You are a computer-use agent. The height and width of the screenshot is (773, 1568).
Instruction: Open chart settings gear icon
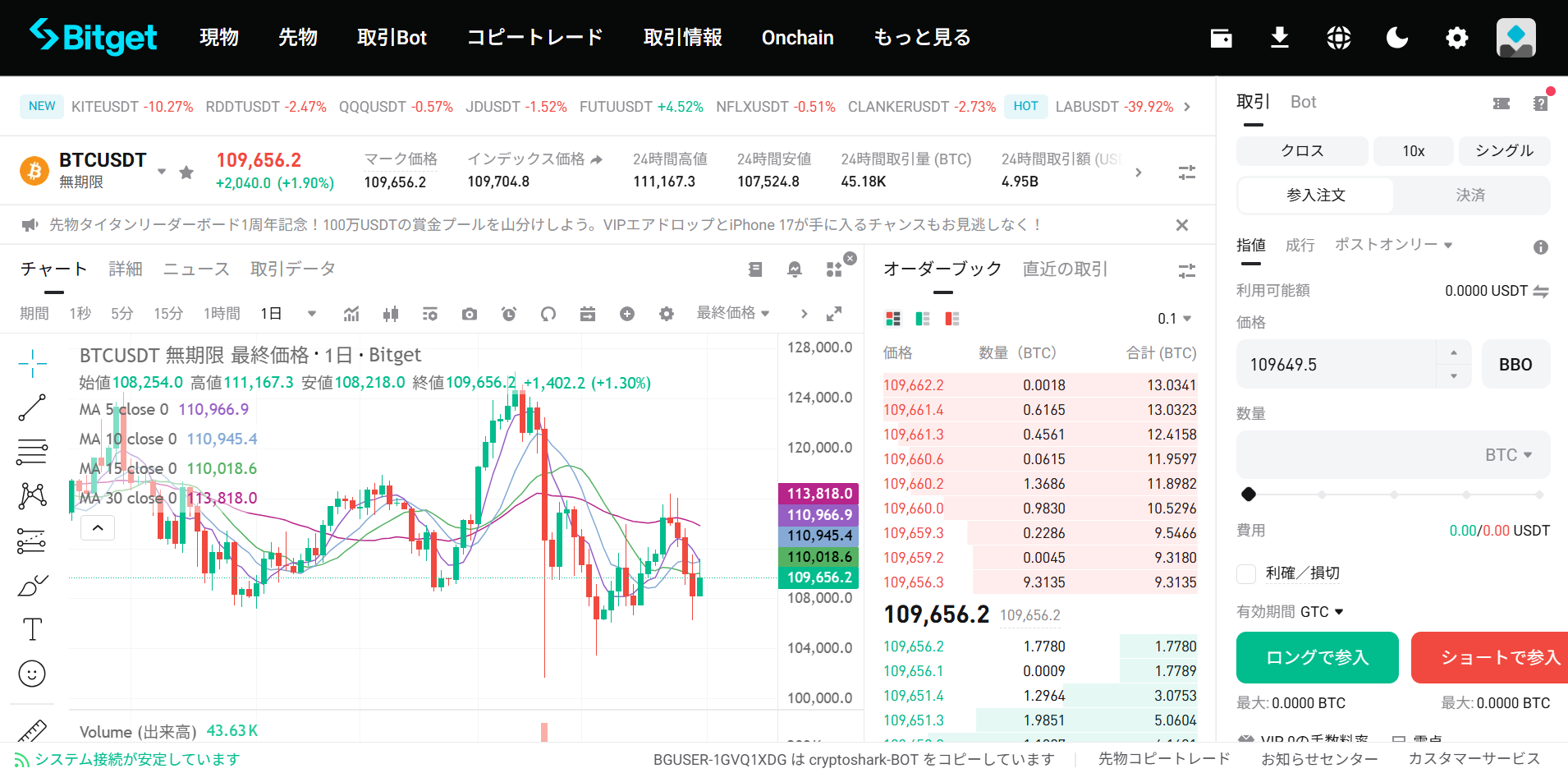667,314
